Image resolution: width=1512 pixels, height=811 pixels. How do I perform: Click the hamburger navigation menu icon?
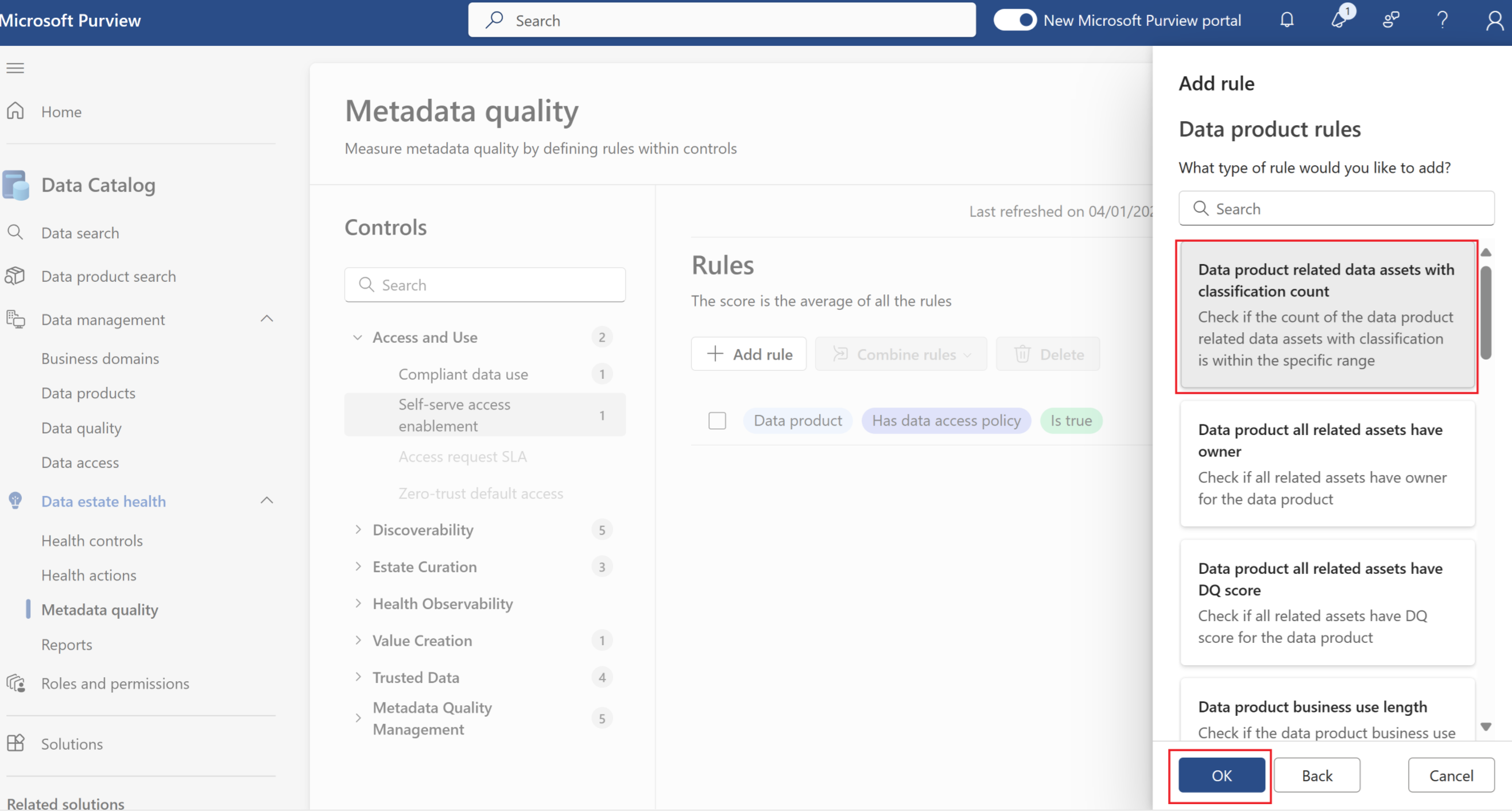click(x=15, y=68)
